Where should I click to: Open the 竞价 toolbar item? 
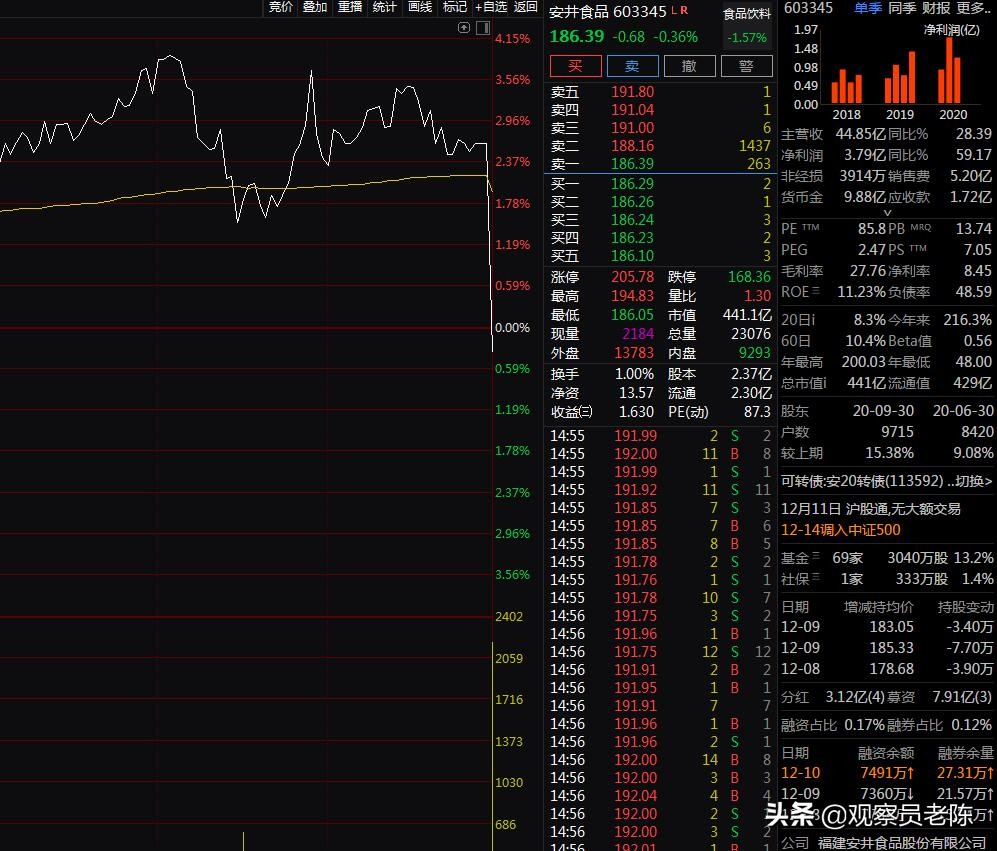click(280, 7)
